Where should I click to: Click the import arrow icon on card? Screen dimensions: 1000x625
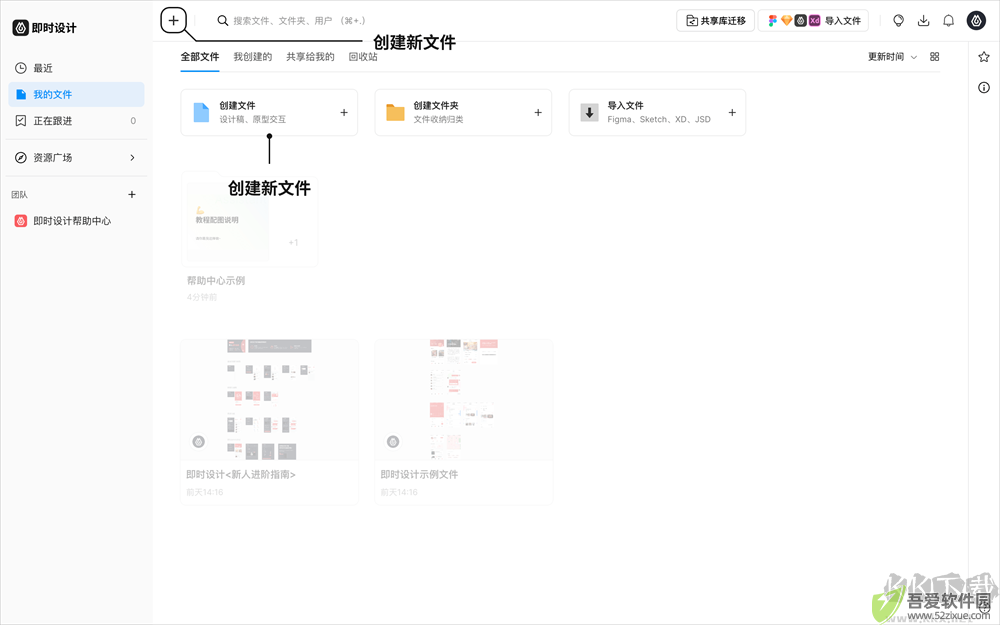click(x=589, y=112)
